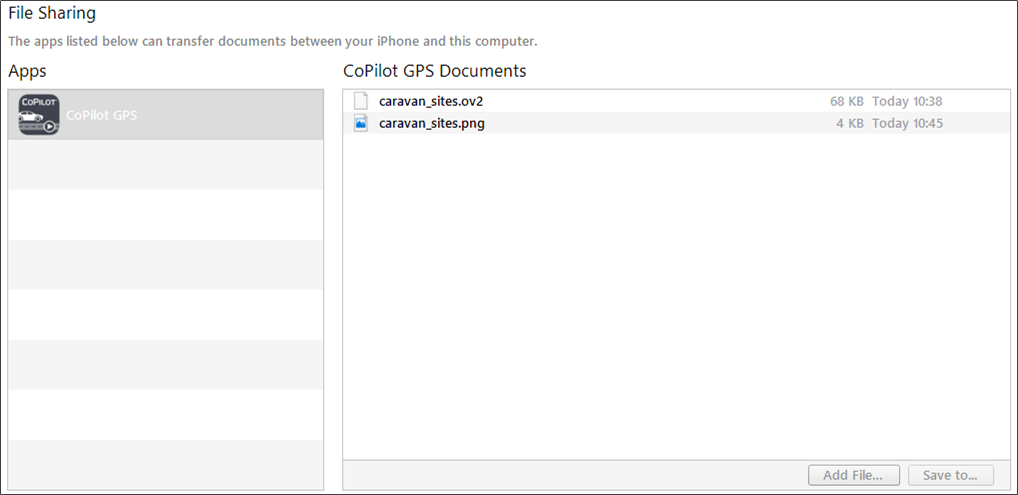1018x495 pixels.
Task: Select the caravan_sites.ov2 file name
Action: click(431, 101)
